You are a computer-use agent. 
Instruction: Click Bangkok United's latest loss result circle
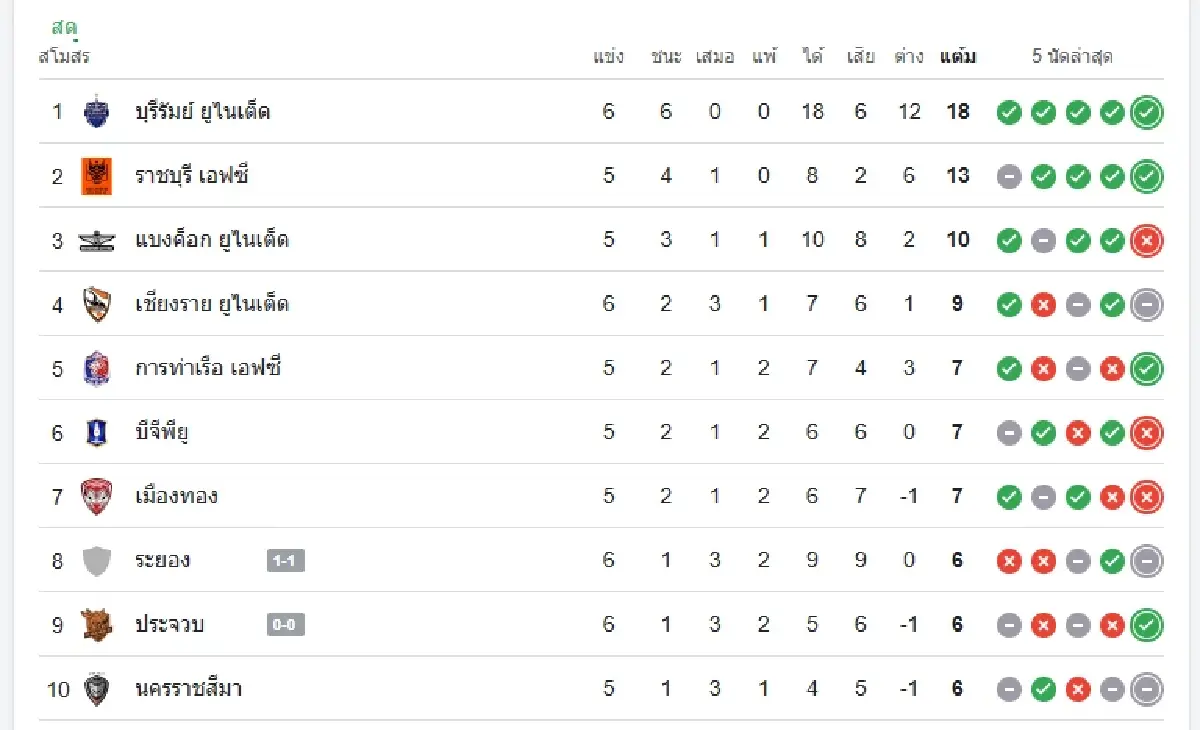click(x=1147, y=240)
